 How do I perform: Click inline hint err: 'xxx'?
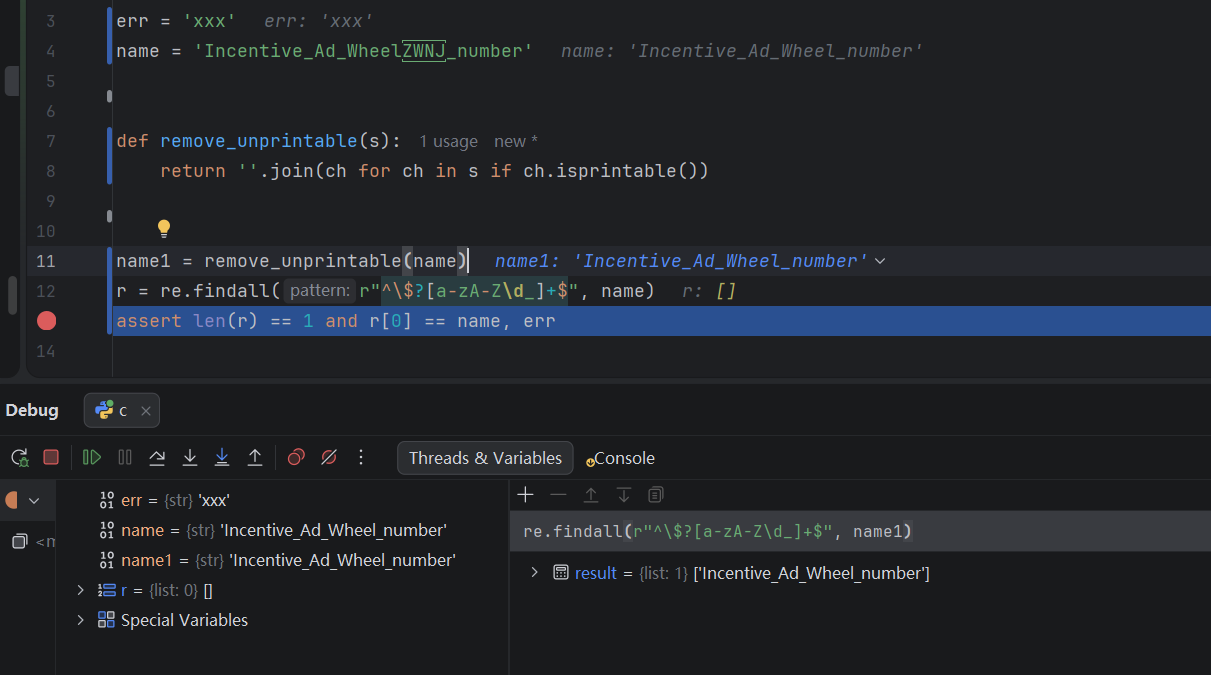pyautogui.click(x=319, y=21)
